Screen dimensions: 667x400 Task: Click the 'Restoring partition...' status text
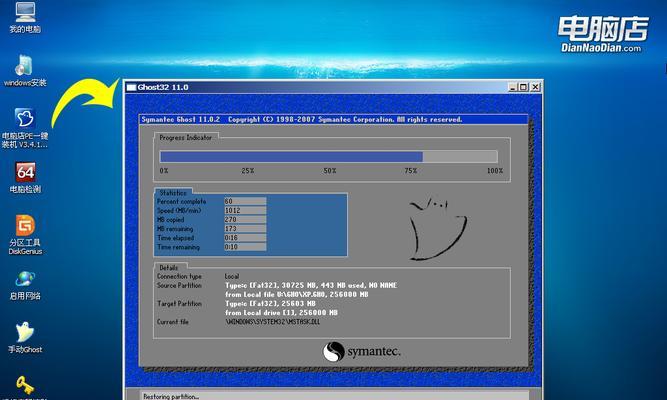pyautogui.click(x=171, y=397)
